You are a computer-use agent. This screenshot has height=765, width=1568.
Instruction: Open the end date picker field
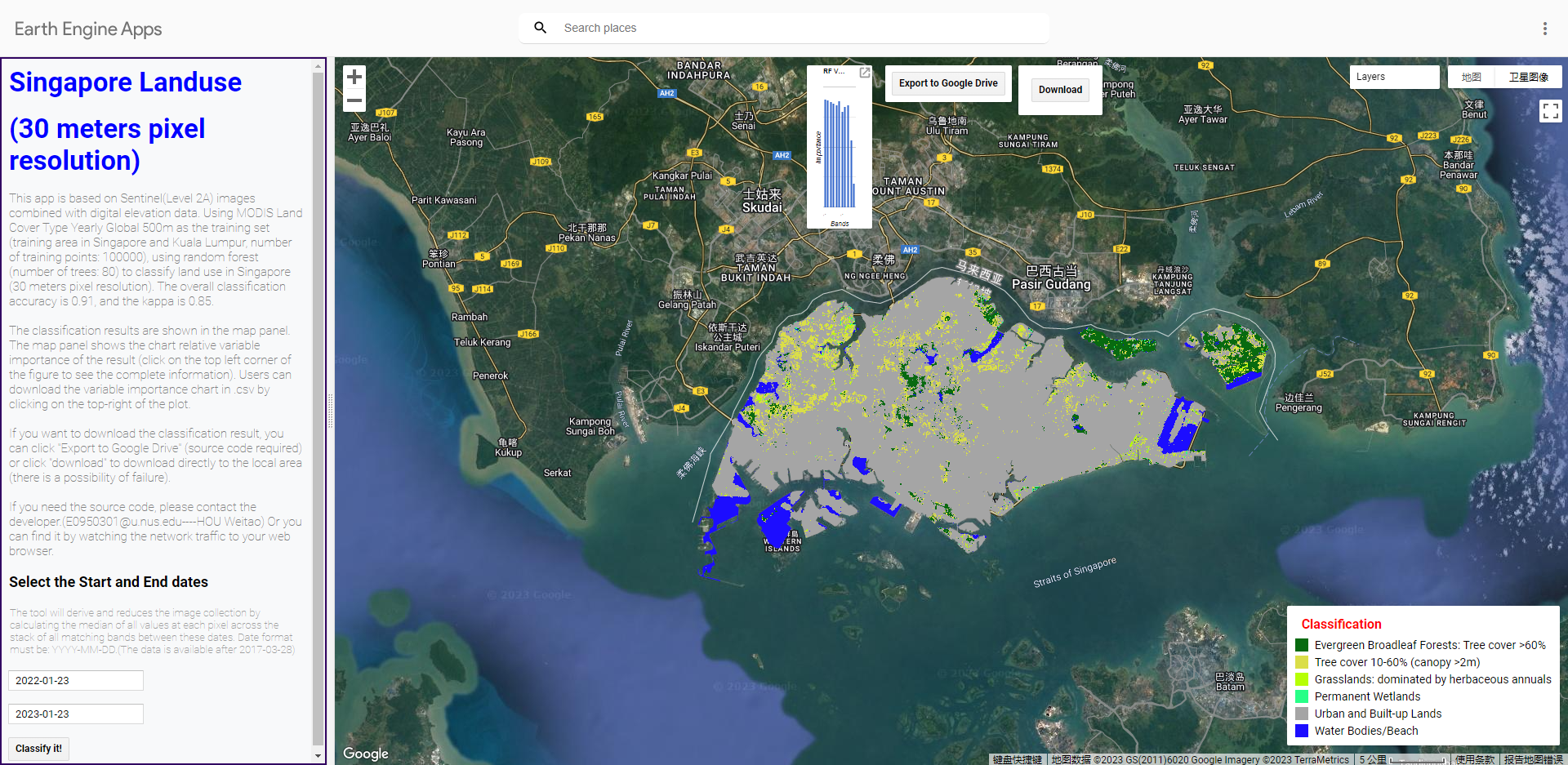75,713
